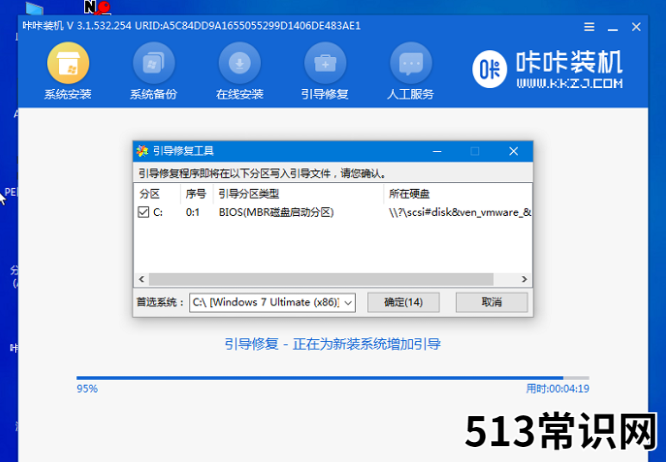Click the 引导修复工具 dialog title icon

[x=142, y=151]
